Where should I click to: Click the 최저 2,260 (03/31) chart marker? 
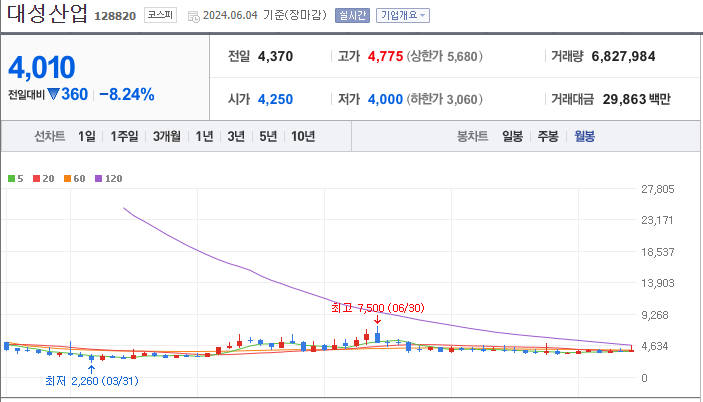coord(92,381)
